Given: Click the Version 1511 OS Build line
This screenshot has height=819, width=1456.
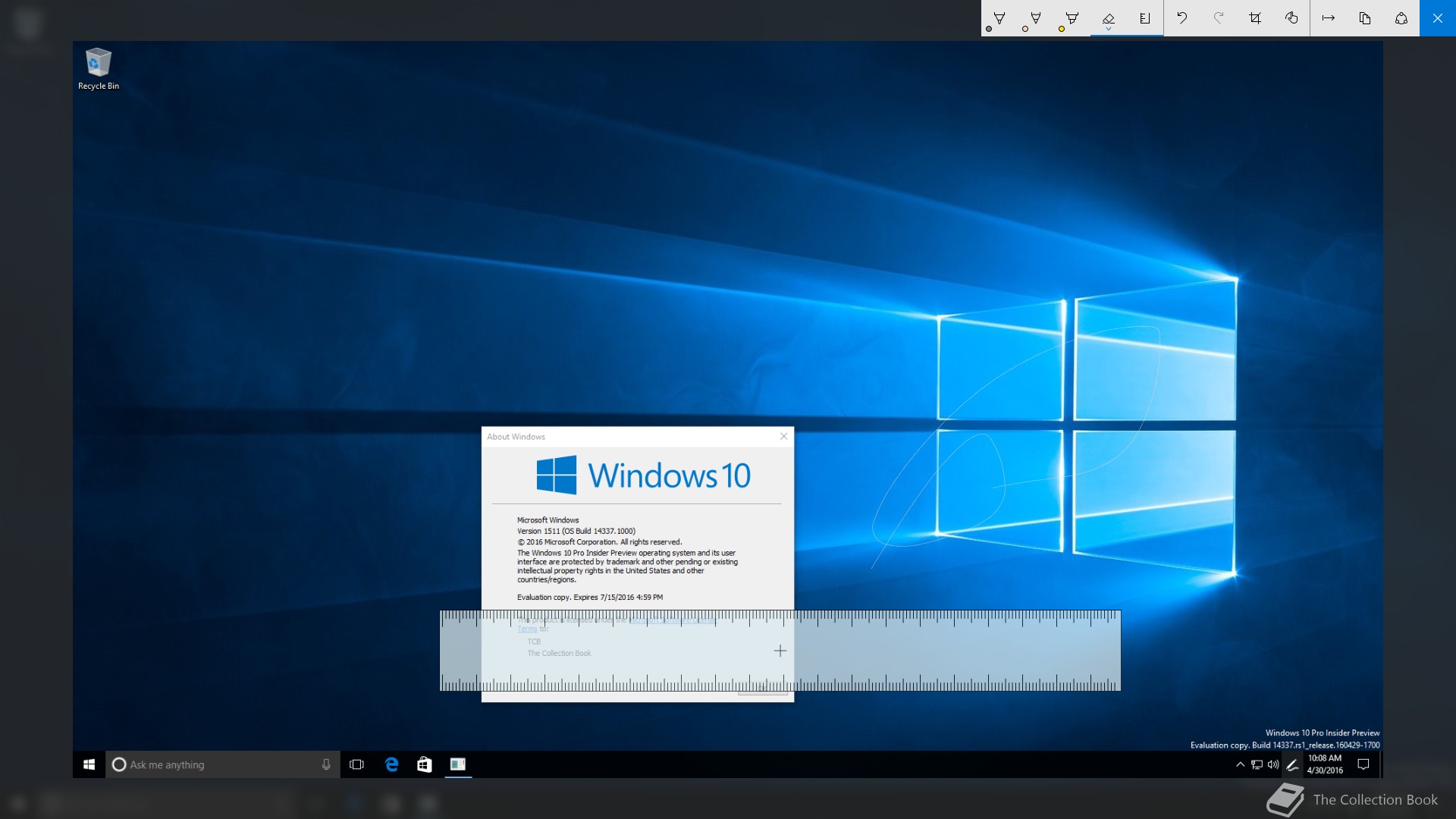Looking at the screenshot, I should (576, 531).
